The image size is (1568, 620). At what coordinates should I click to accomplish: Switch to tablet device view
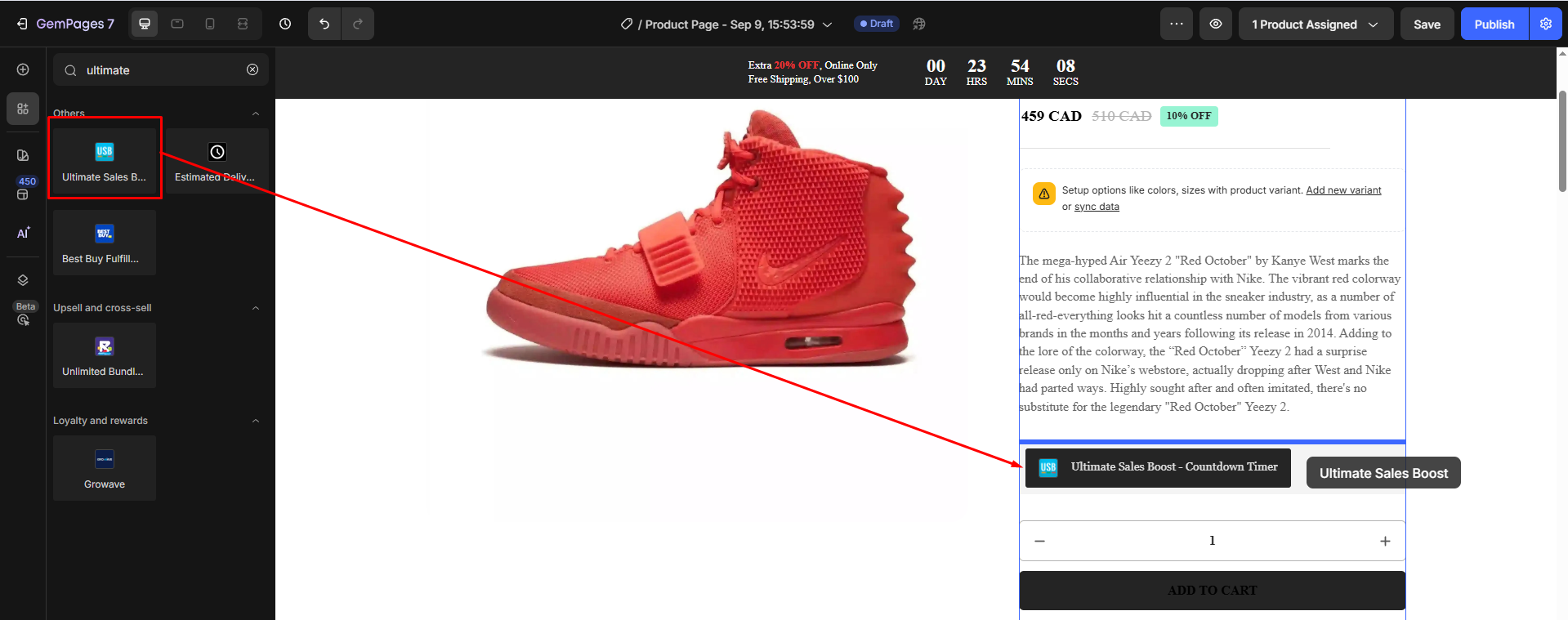pos(177,24)
